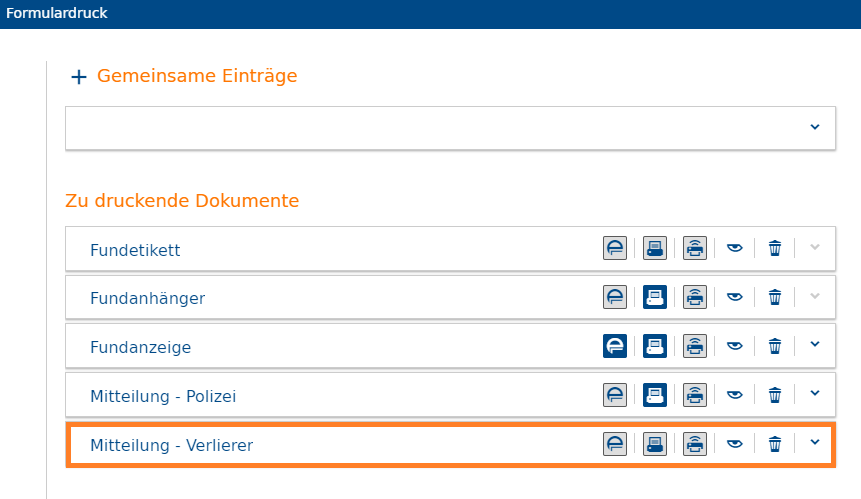Toggle the local printer button for Fundanhänger

coord(655,298)
